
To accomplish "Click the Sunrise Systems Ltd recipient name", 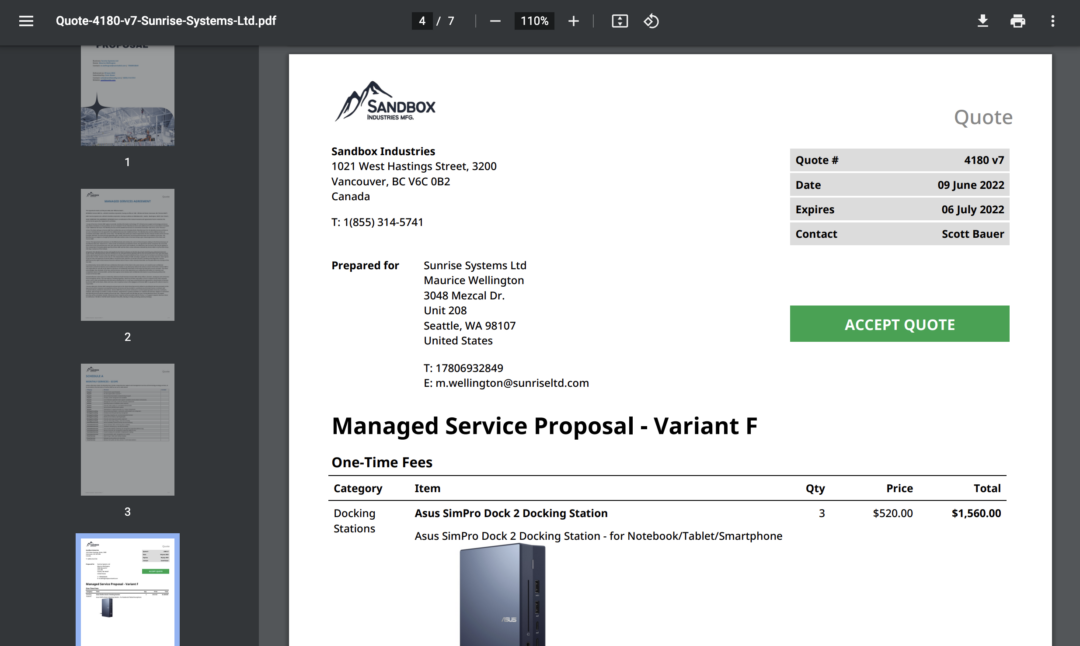I will [x=475, y=265].
